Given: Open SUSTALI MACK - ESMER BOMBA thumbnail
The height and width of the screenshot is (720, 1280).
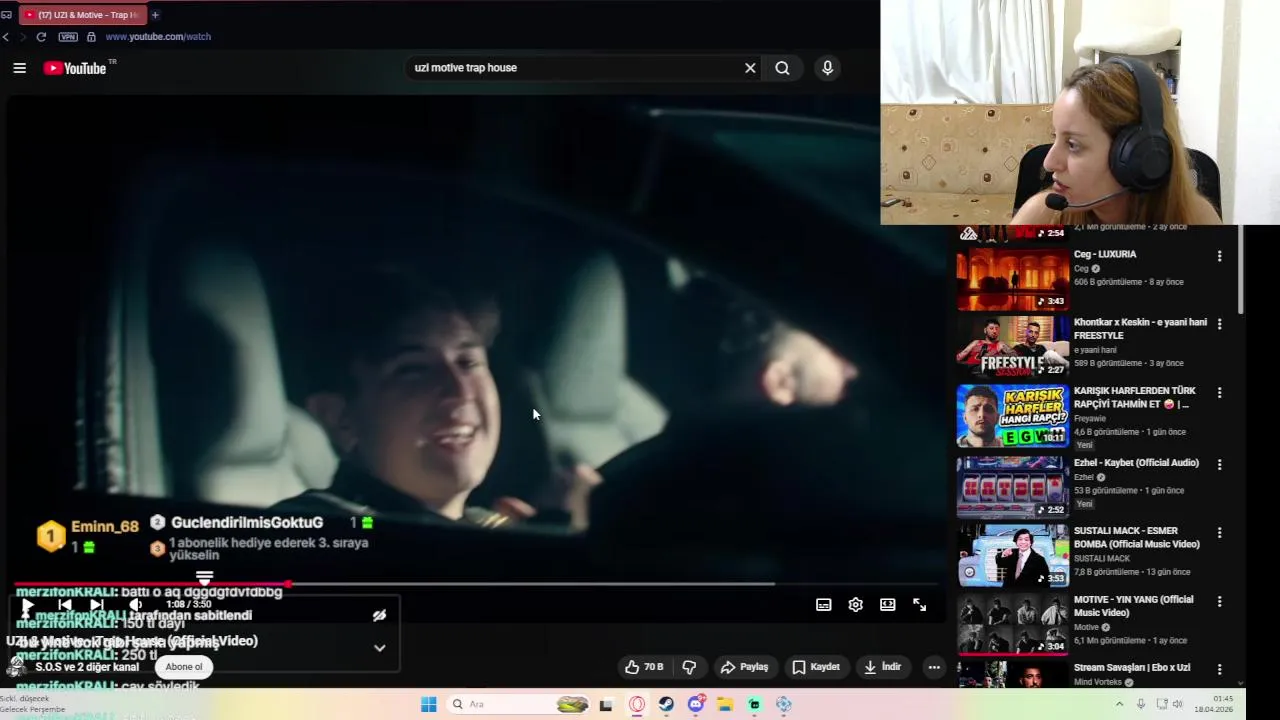Looking at the screenshot, I should pyautogui.click(x=1013, y=555).
